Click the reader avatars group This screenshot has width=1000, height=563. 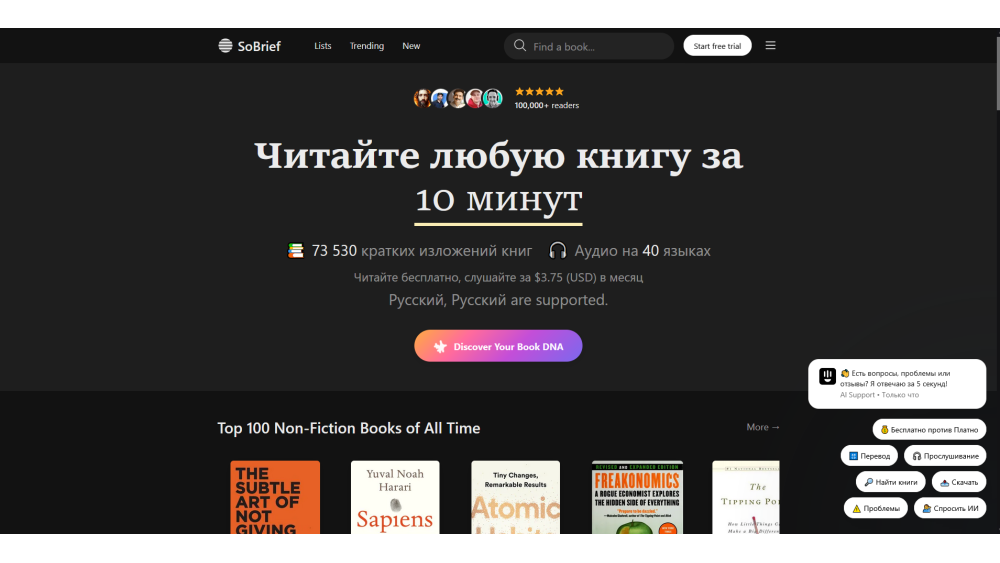pos(457,98)
